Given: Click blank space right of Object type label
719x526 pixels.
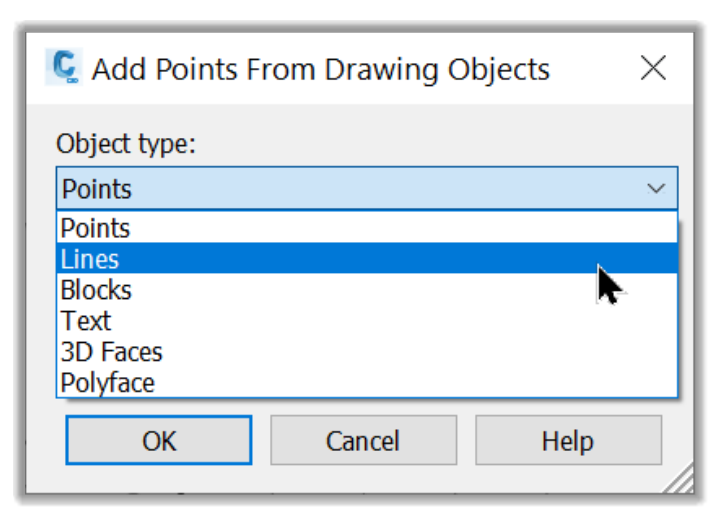Looking at the screenshot, I should point(436,144).
